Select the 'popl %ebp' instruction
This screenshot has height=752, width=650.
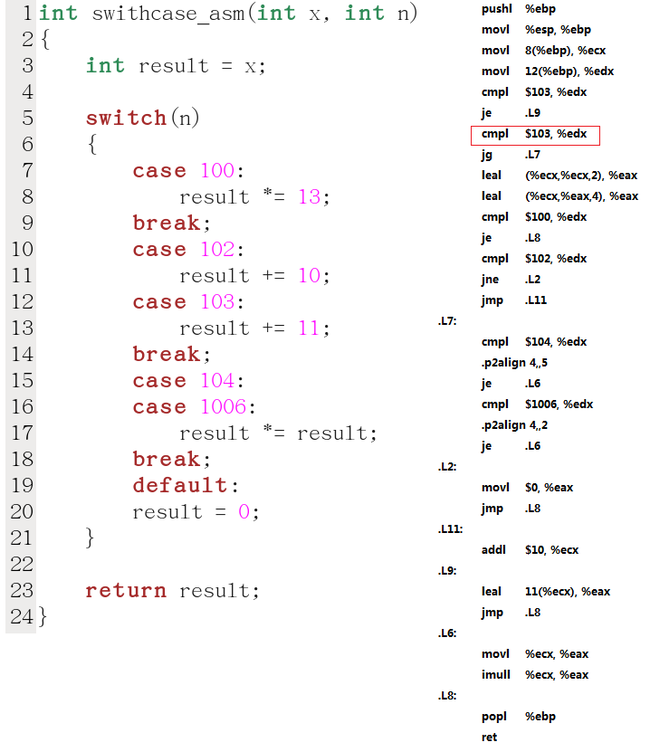[x=519, y=717]
